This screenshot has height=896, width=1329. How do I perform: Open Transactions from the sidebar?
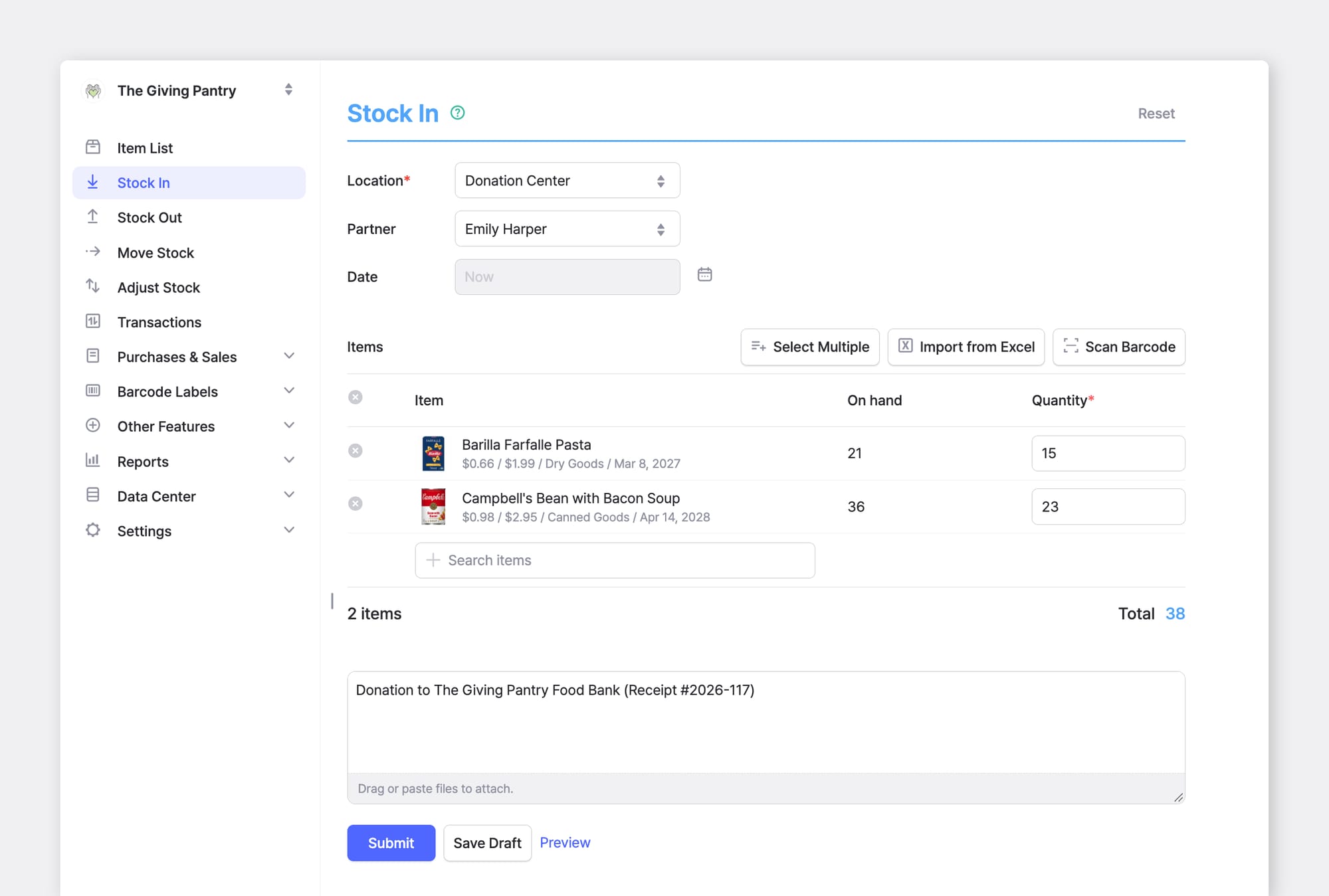click(x=189, y=322)
